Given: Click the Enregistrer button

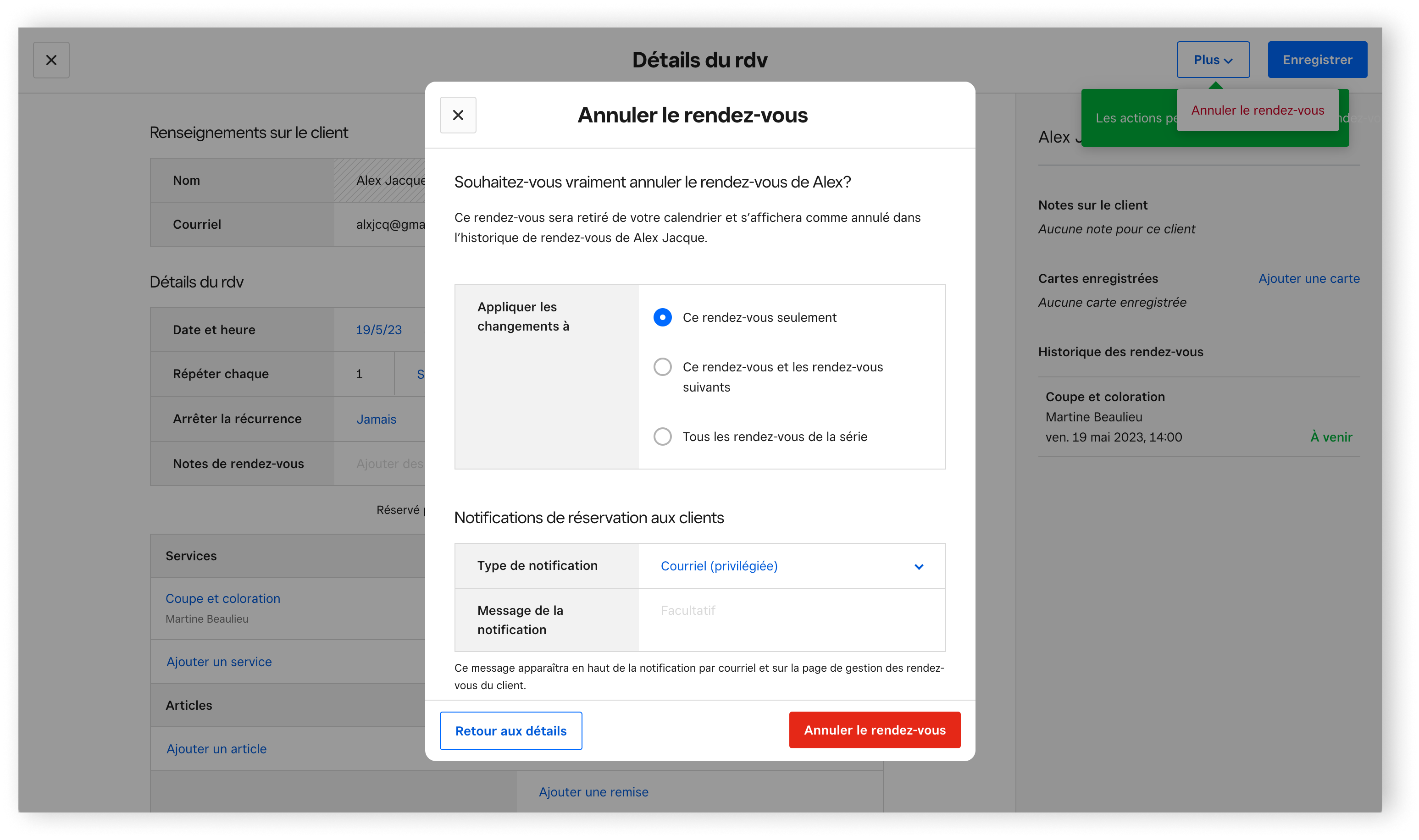Looking at the screenshot, I should pos(1317,60).
